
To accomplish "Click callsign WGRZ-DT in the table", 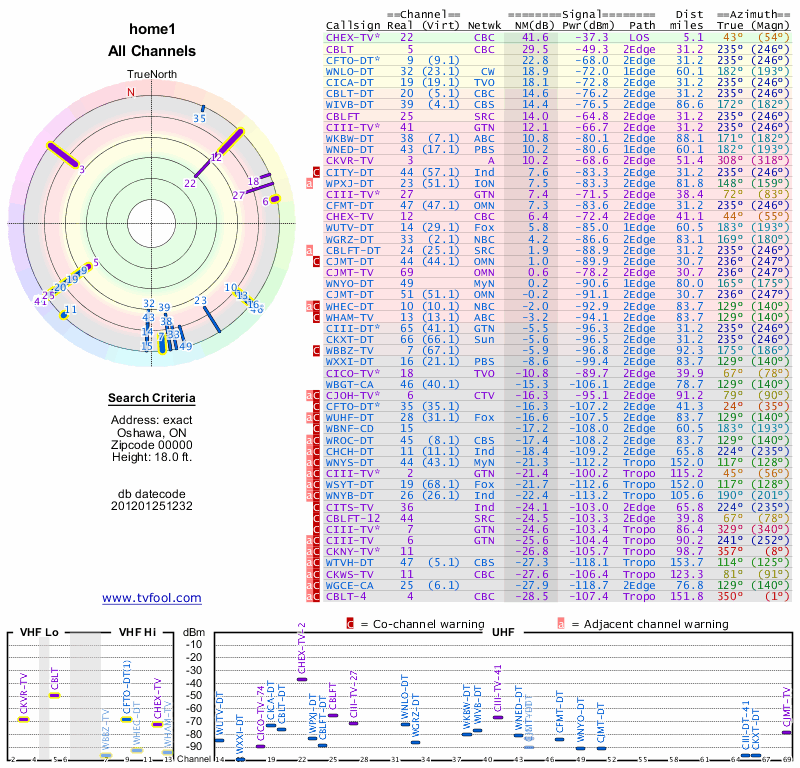I will (x=350, y=239).
